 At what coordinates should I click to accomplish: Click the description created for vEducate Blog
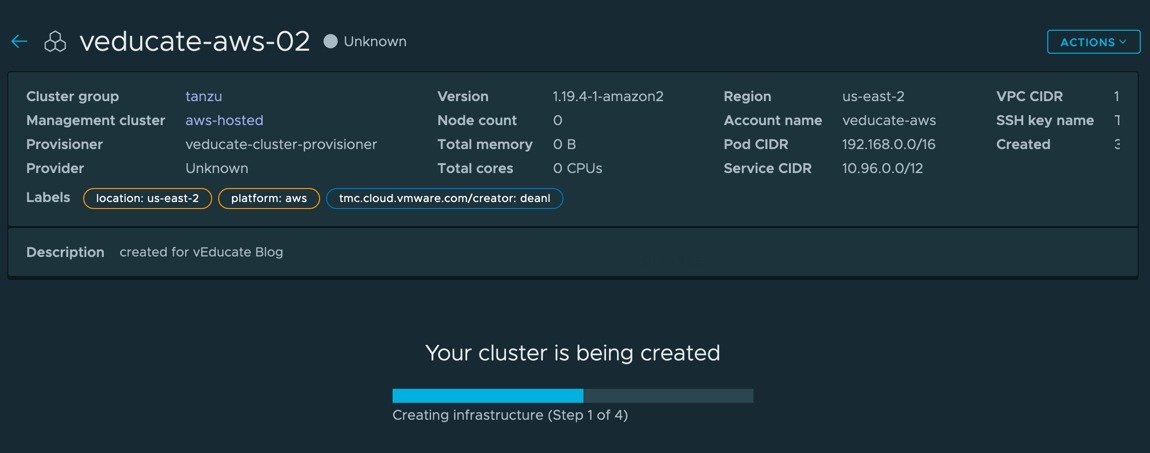click(201, 252)
